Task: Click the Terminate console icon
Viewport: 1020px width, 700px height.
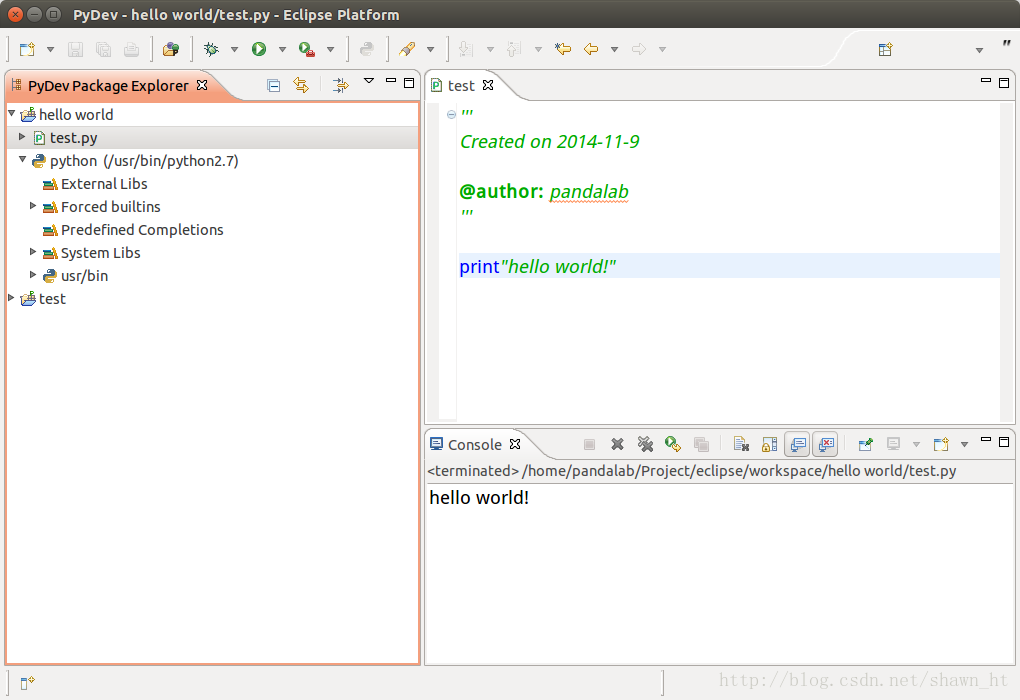Action: [x=589, y=444]
